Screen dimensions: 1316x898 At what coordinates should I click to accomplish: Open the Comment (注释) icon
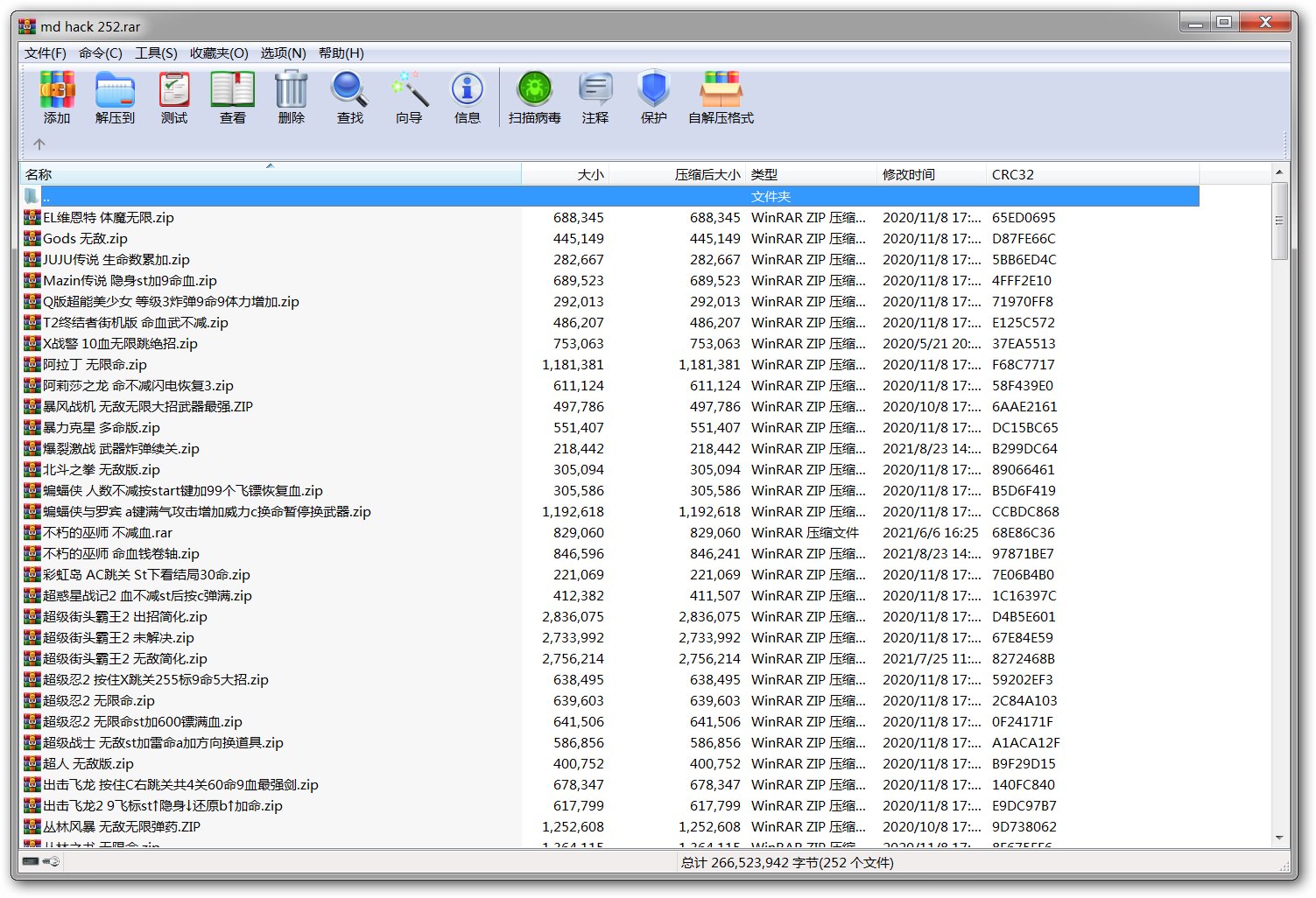(595, 97)
